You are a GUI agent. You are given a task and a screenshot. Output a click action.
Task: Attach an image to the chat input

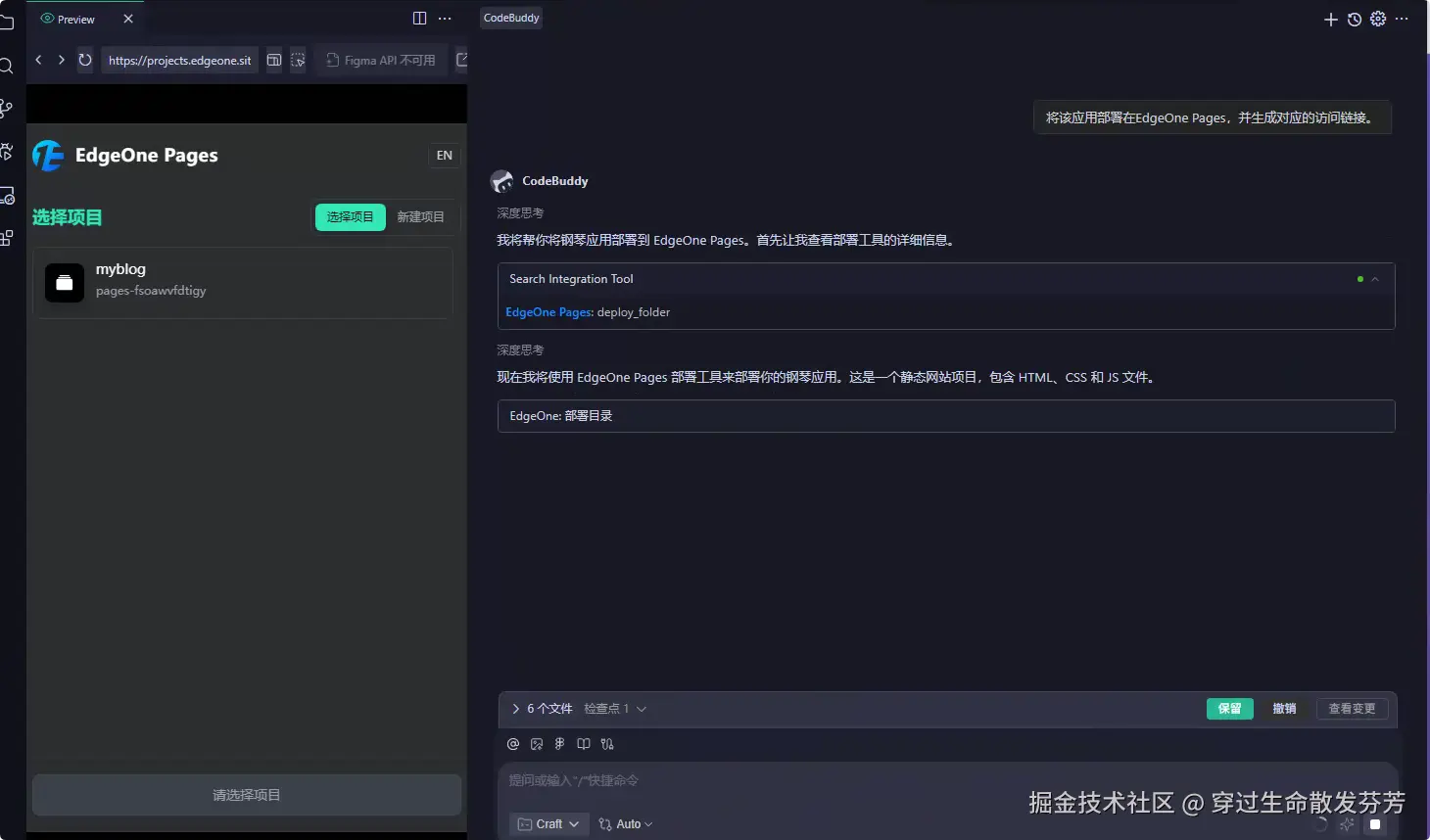click(537, 744)
